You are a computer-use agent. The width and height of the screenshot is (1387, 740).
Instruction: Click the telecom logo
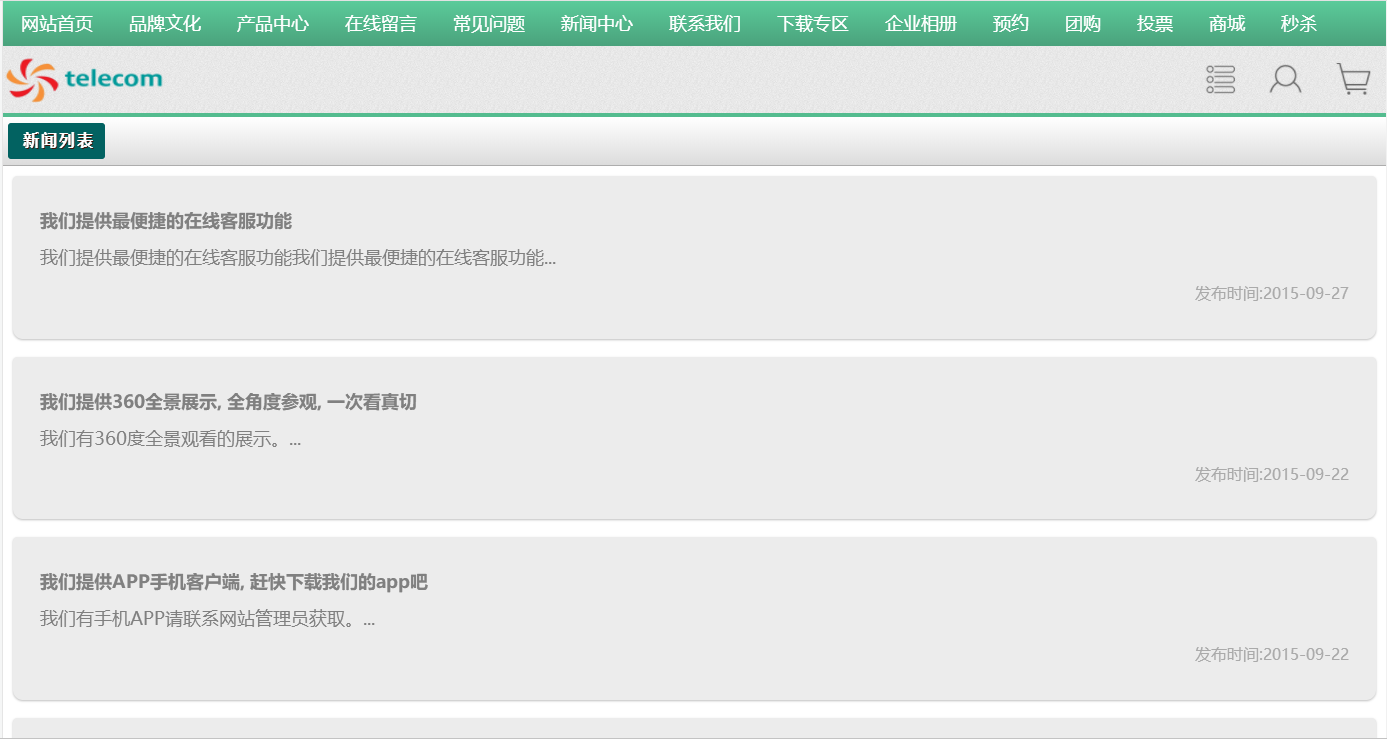pos(85,79)
